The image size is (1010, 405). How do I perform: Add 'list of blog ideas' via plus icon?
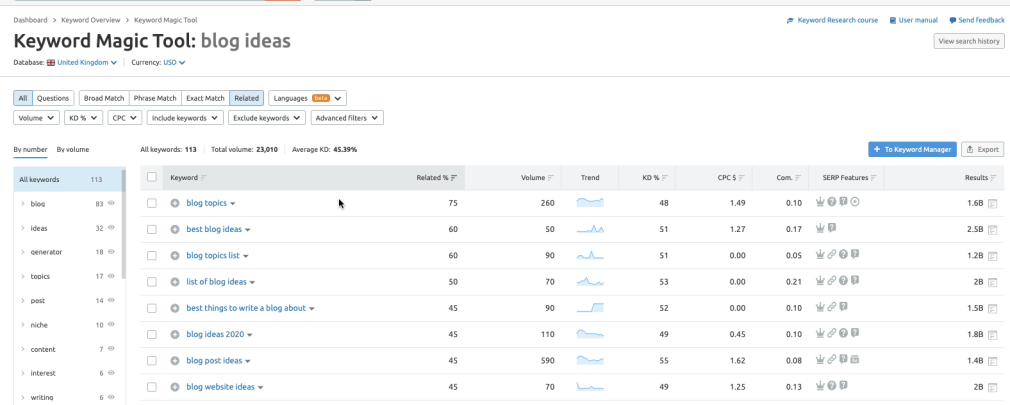(175, 282)
